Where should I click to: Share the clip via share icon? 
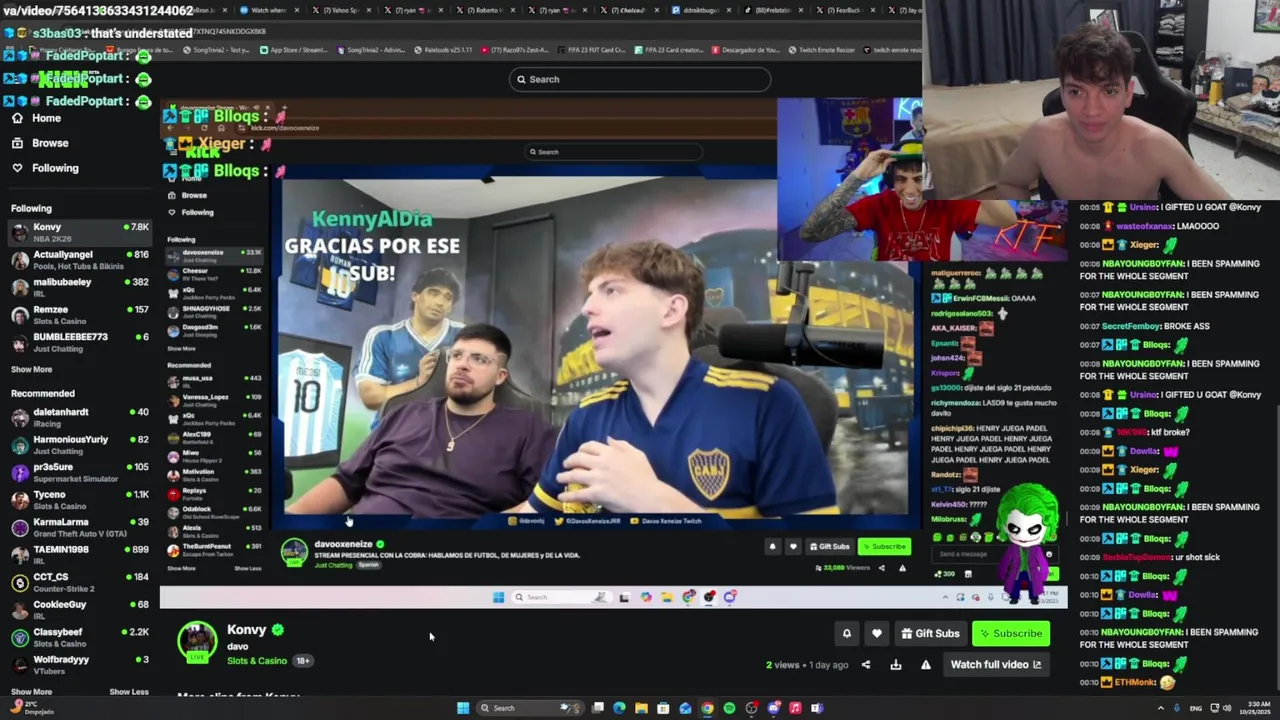866,665
